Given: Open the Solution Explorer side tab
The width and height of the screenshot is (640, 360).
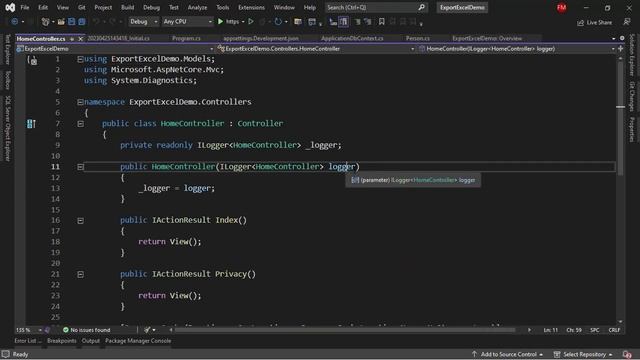Looking at the screenshot, I should click(x=631, y=55).
